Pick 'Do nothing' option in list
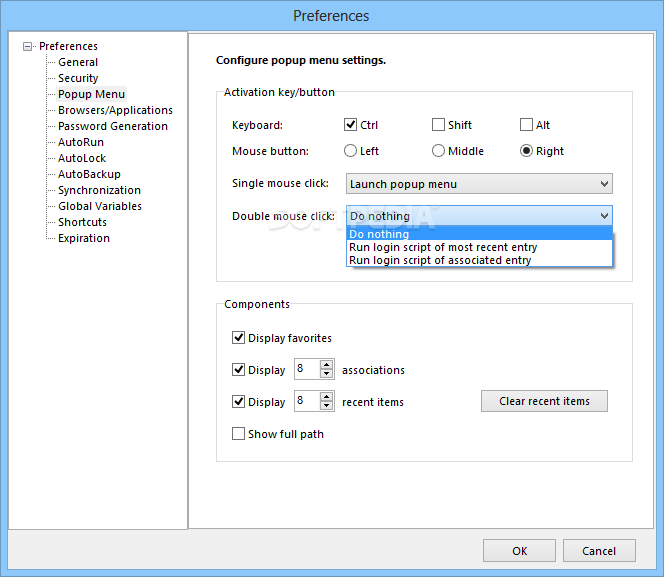 (379, 234)
